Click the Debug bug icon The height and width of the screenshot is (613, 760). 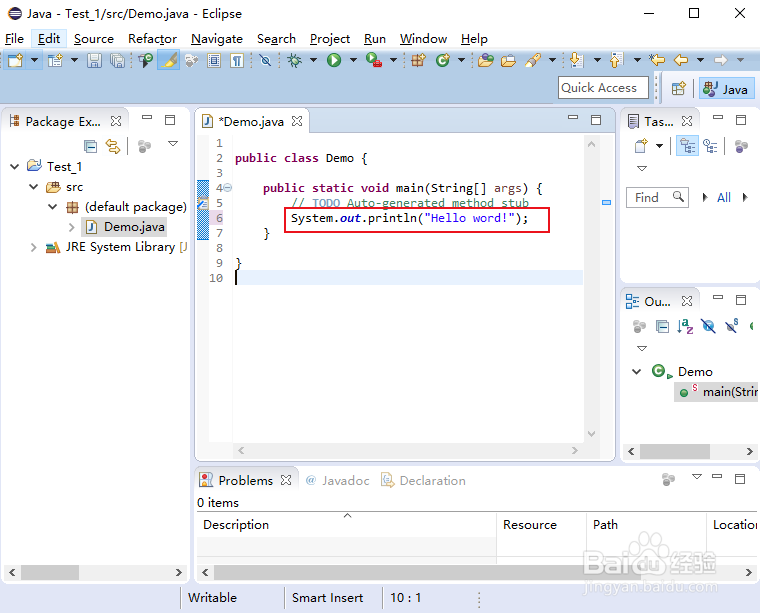(294, 60)
